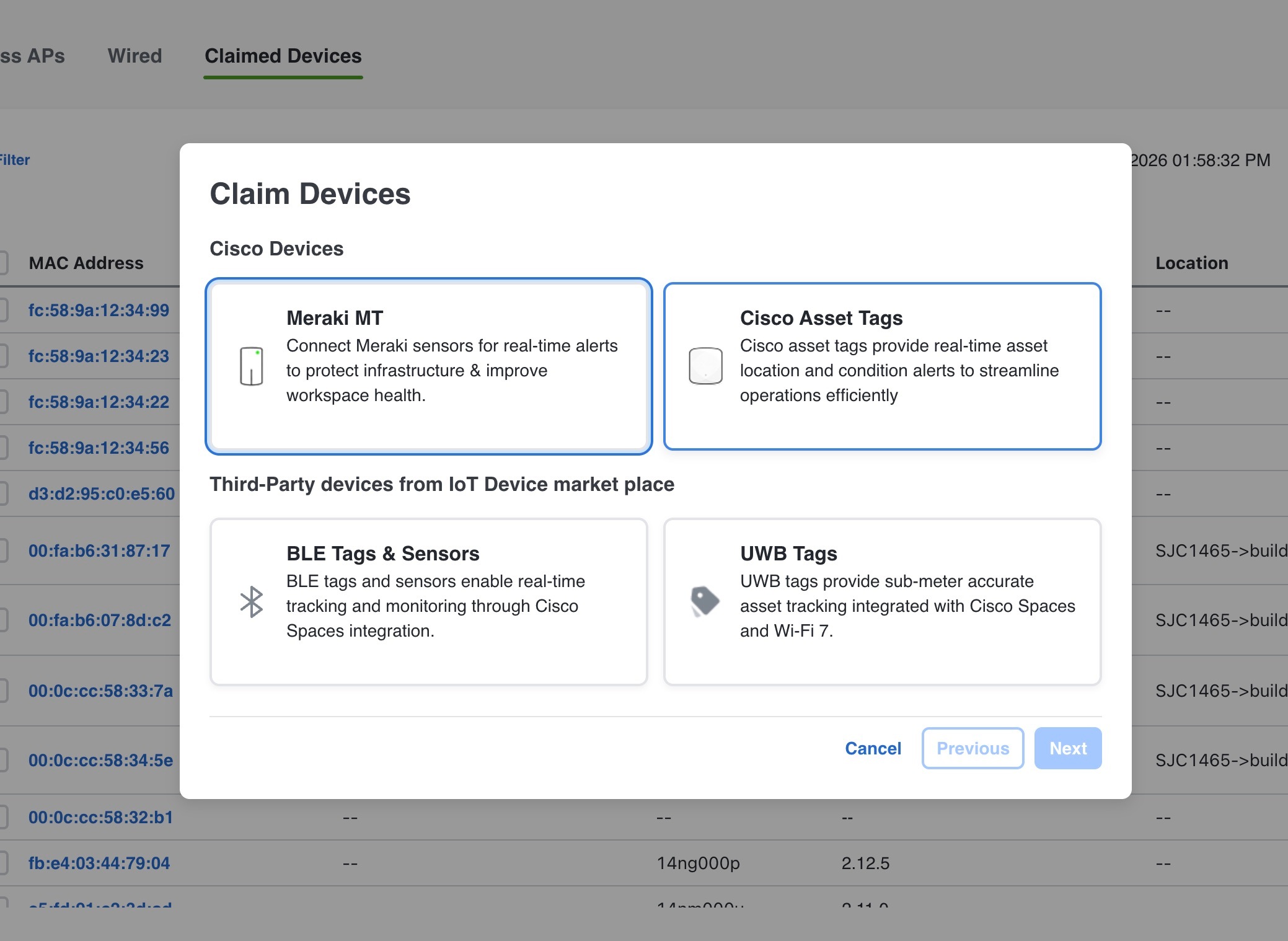Open the Filter link
The width and height of the screenshot is (1288, 941).
click(15, 160)
